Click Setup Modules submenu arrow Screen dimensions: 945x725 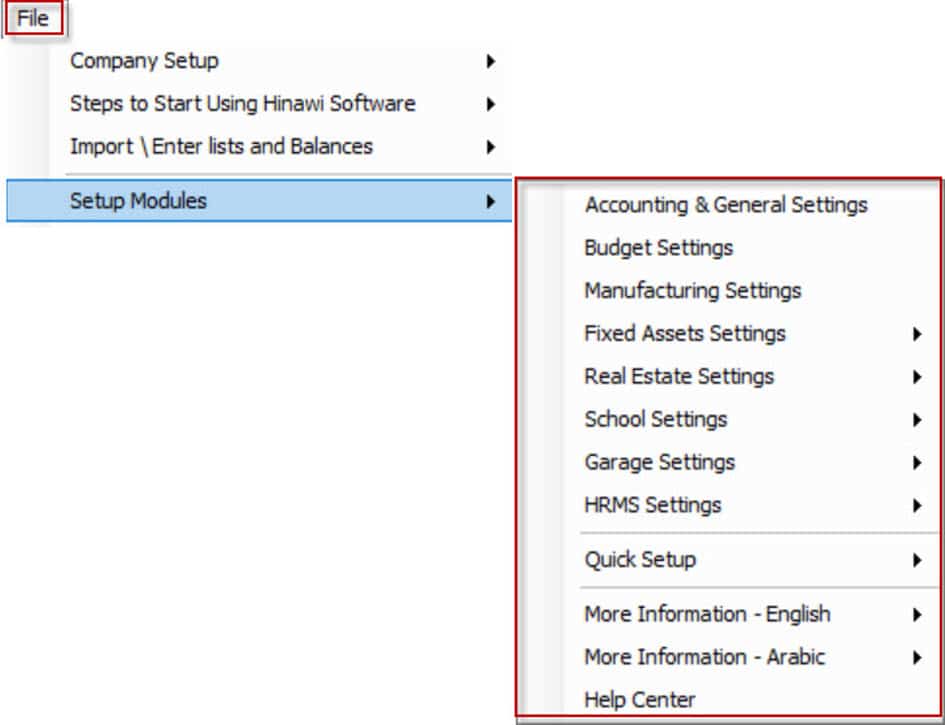click(x=491, y=201)
